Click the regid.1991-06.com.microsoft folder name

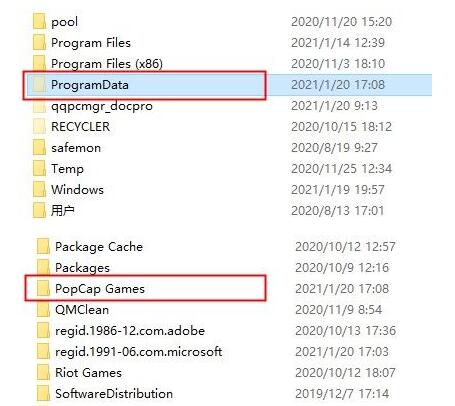pyautogui.click(x=138, y=352)
